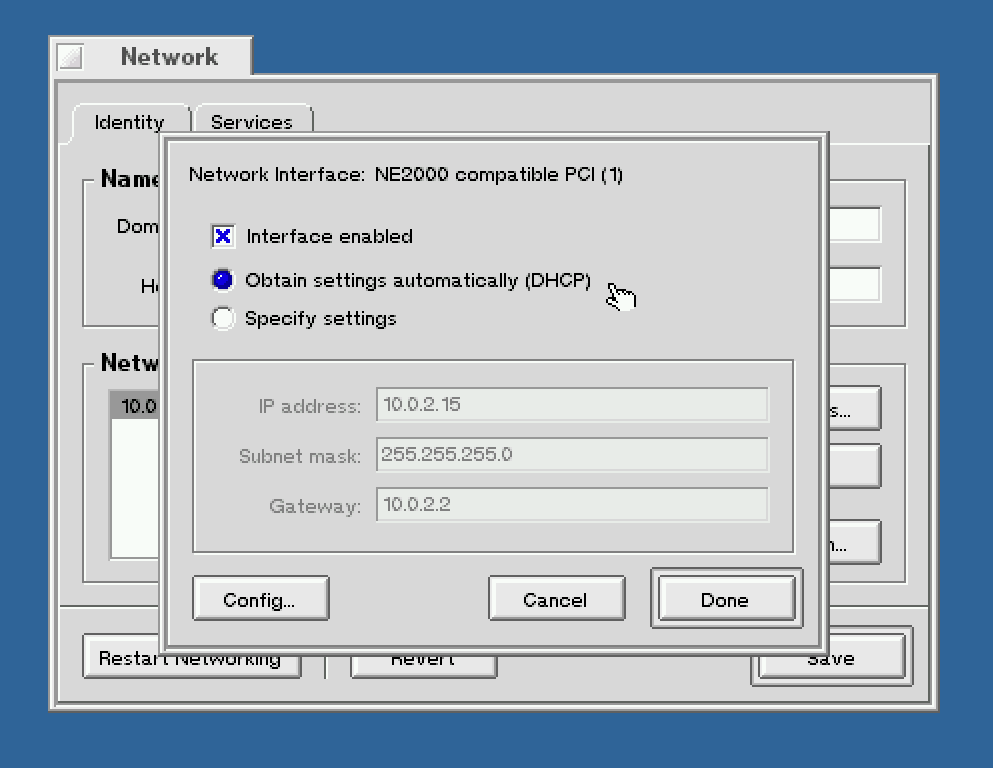Click the Gateway field

point(571,504)
